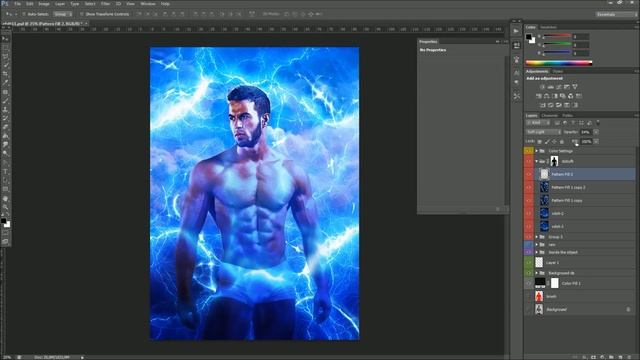This screenshot has width=640, height=360.
Task: Hide the Pattern Fill 1 copy 2 layer
Action: [x=529, y=187]
